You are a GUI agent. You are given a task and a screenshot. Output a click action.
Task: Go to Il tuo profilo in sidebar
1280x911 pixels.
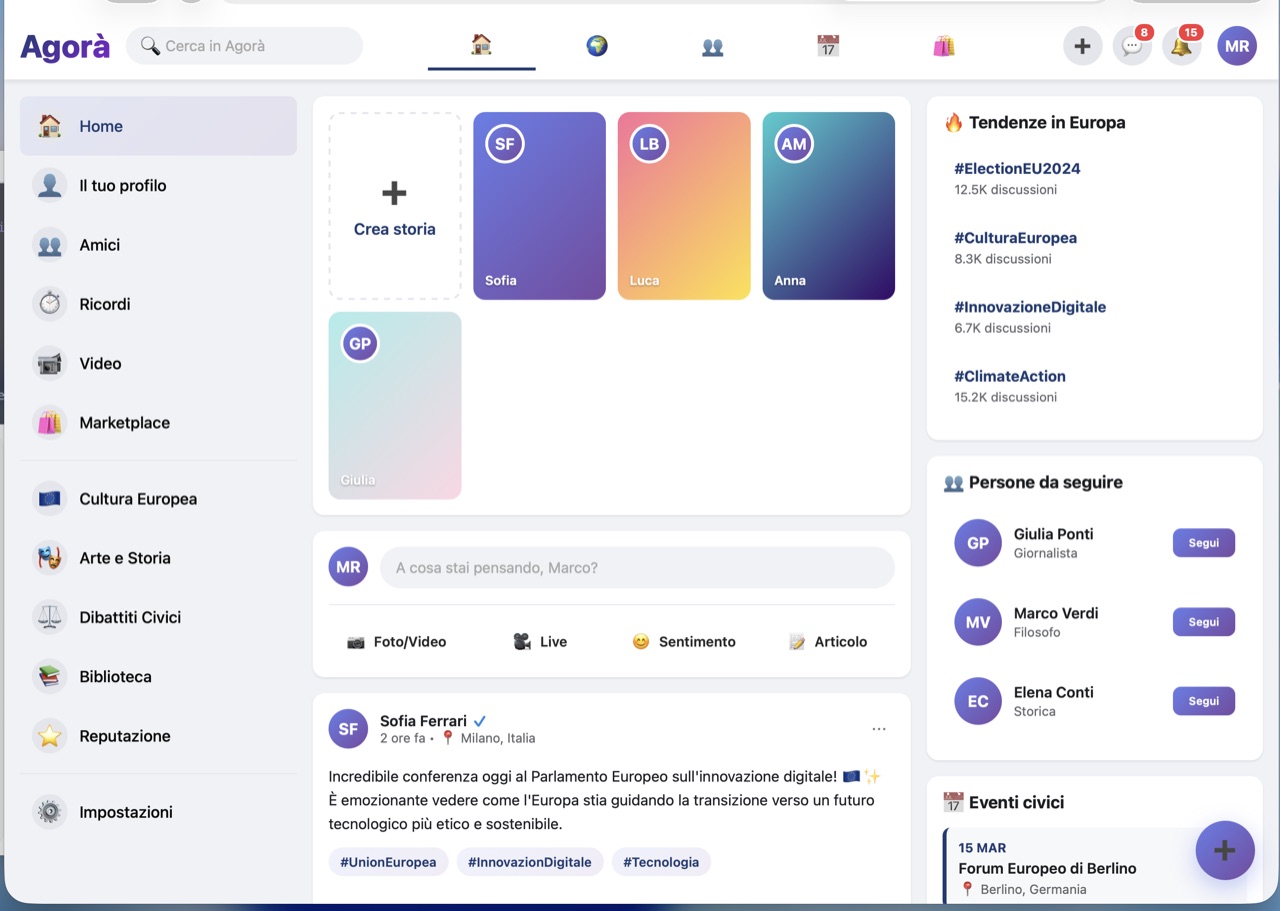tap(158, 185)
